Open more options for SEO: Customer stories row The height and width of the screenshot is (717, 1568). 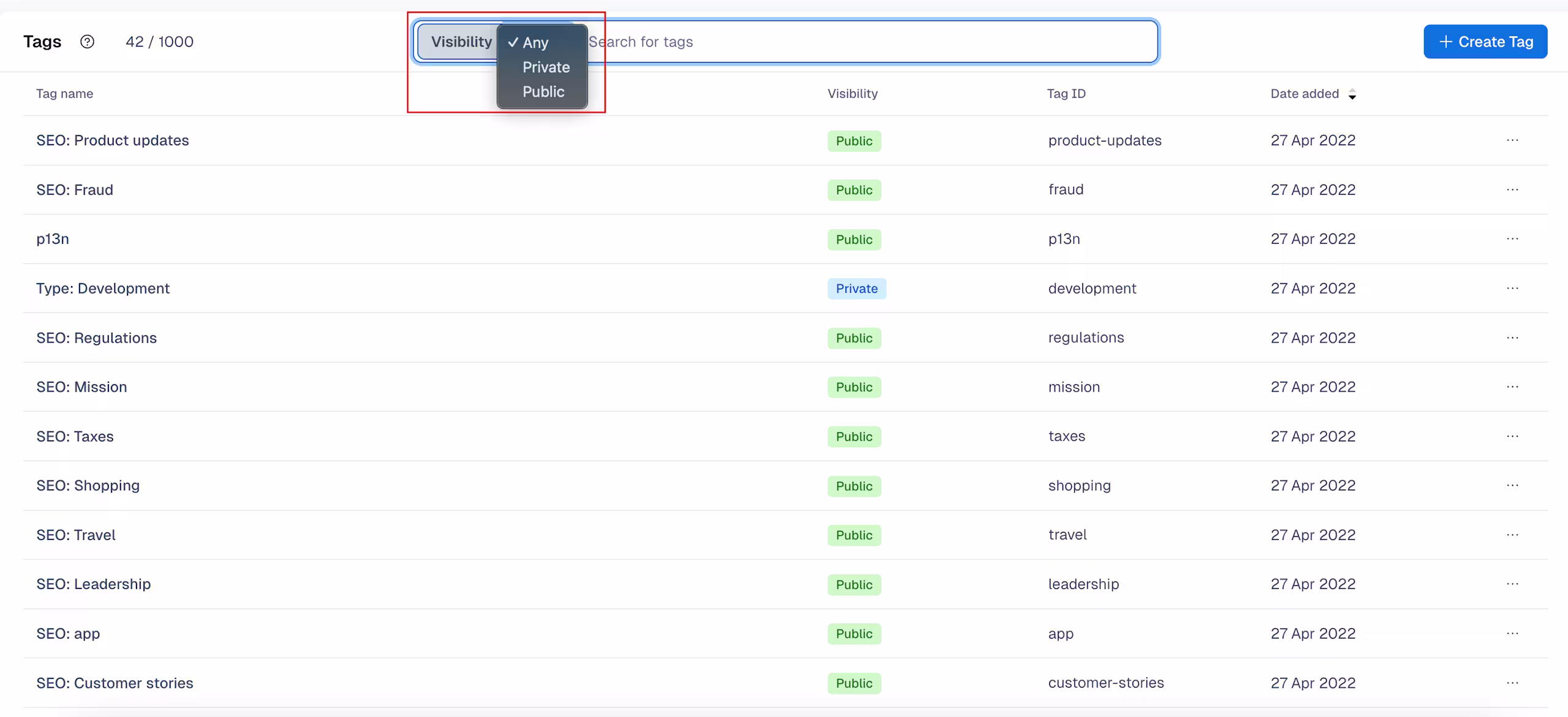[1512, 683]
